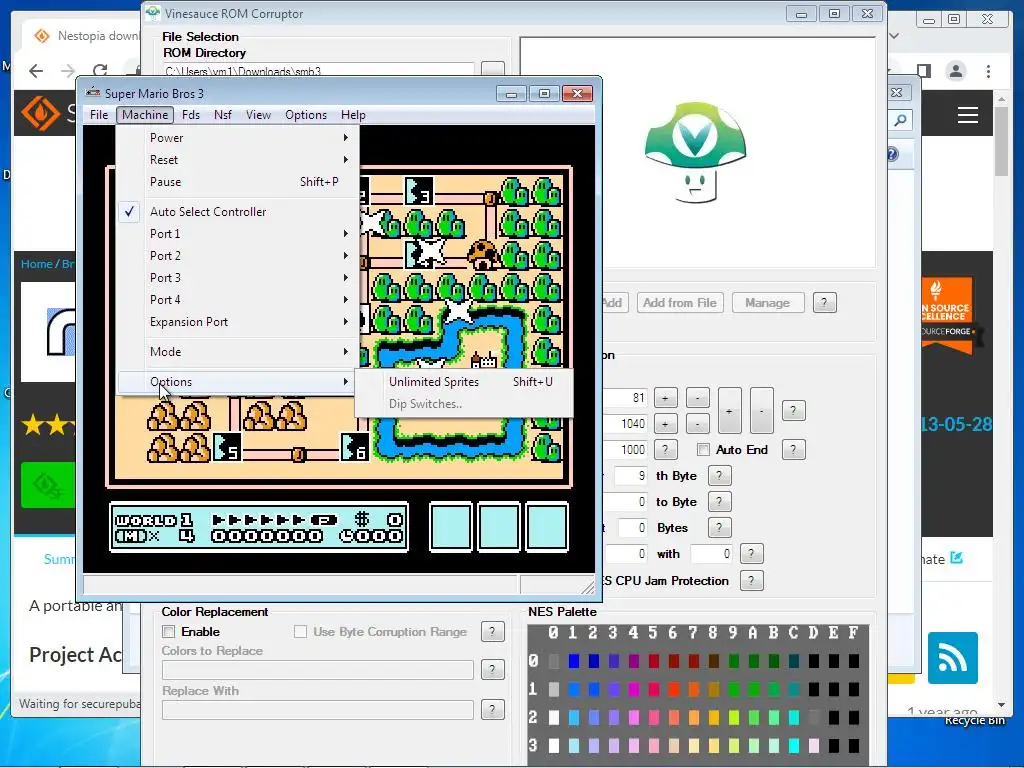Expand the Port 3 submenu
Screen dimensions: 1024x768
[237, 278]
